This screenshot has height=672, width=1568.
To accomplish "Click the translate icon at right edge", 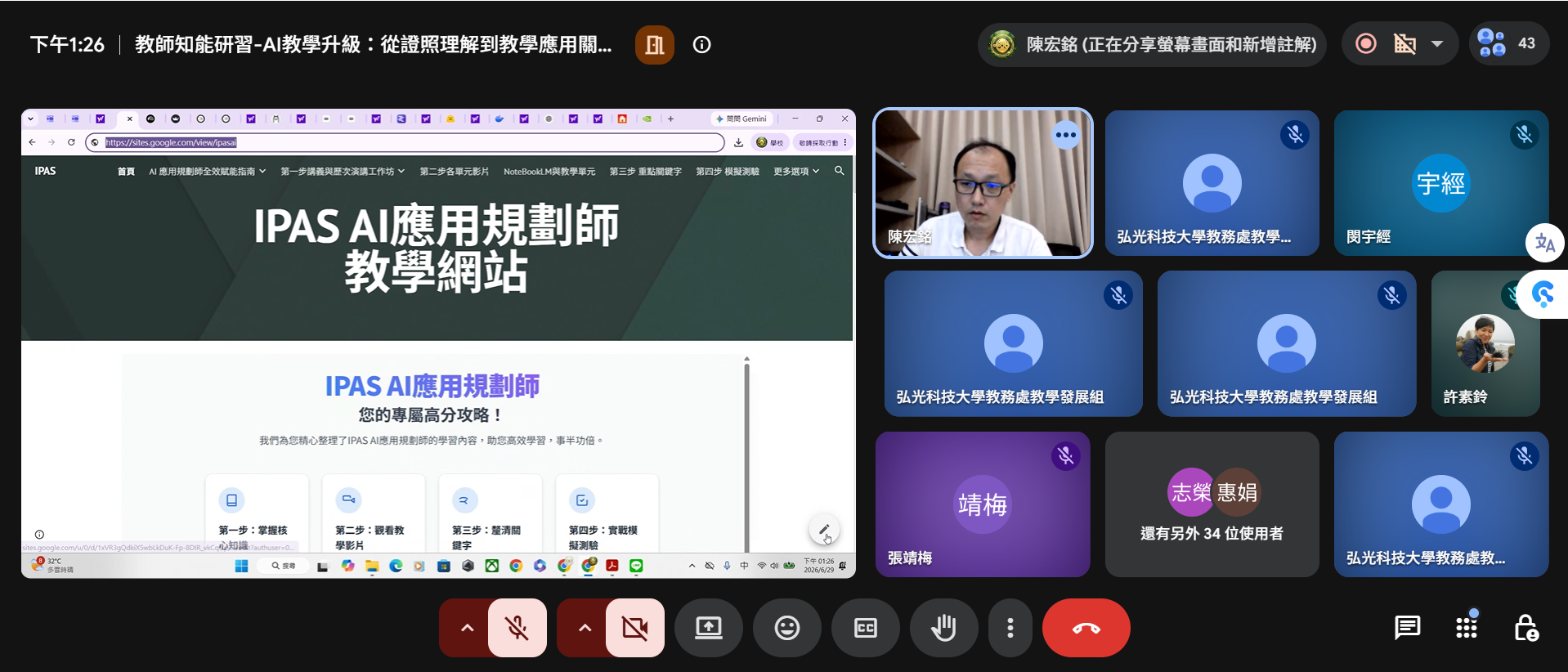I will [1545, 243].
